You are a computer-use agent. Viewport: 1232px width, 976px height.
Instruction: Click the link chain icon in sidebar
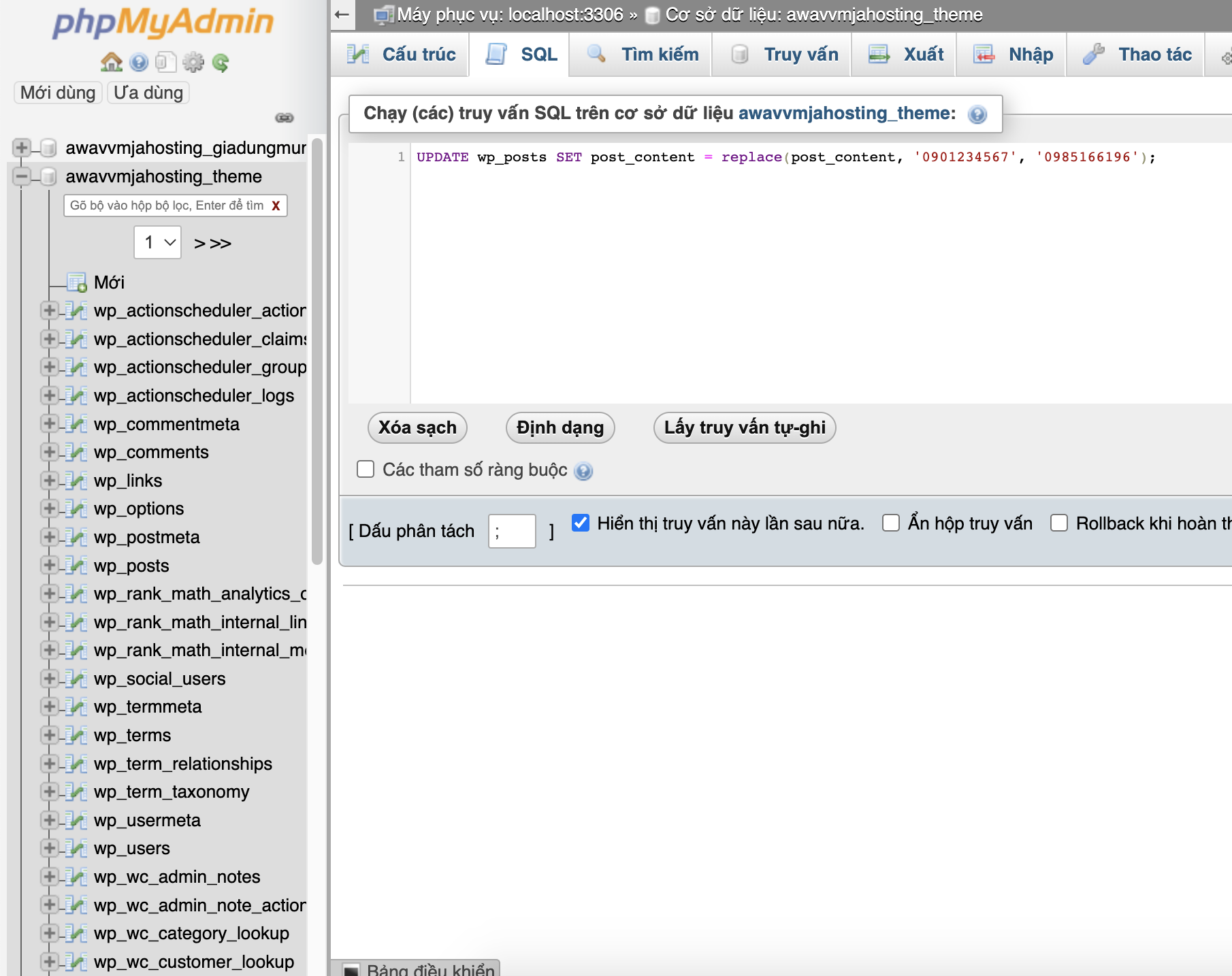point(284,118)
